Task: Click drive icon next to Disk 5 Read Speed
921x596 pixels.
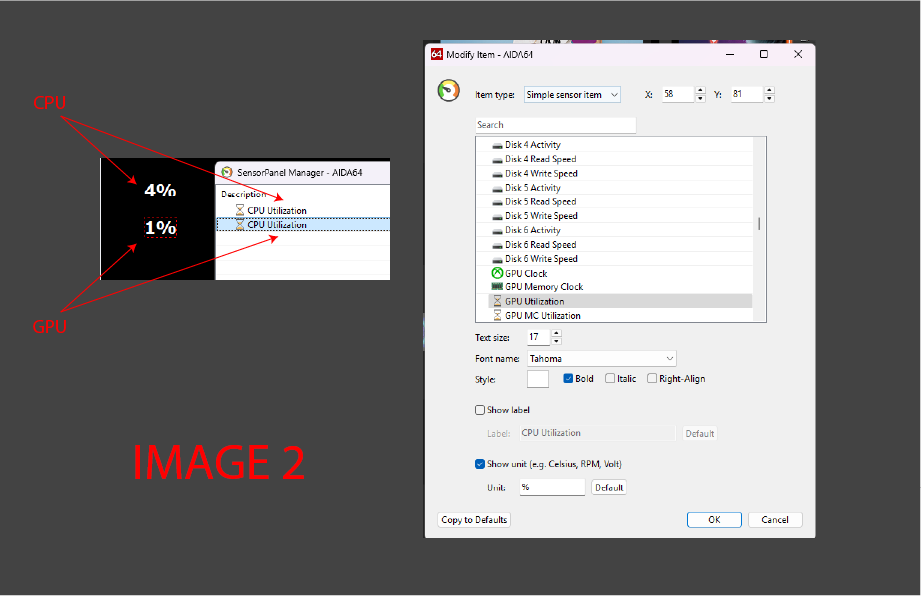Action: click(x=498, y=201)
